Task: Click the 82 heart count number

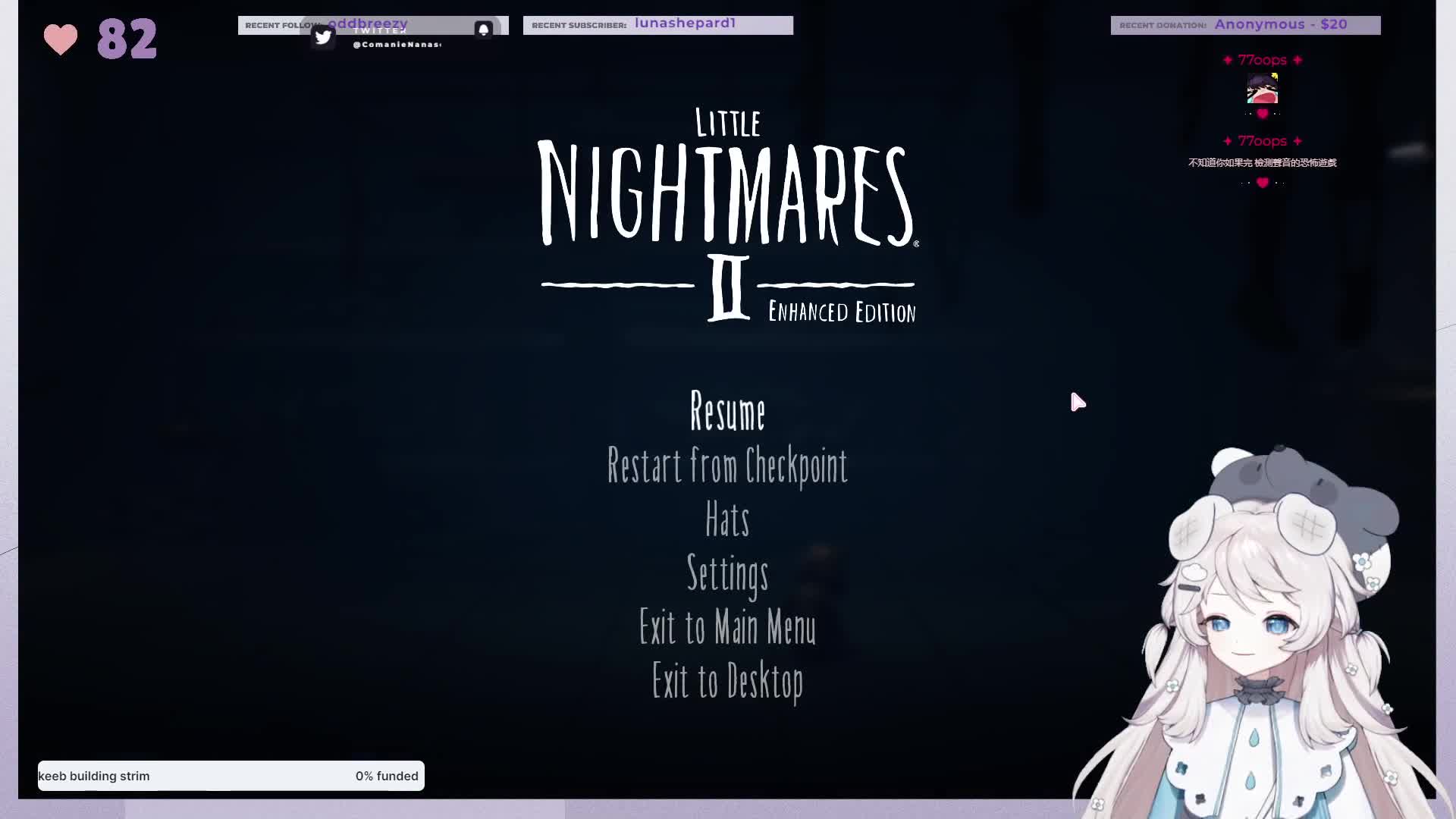Action: tap(127, 39)
